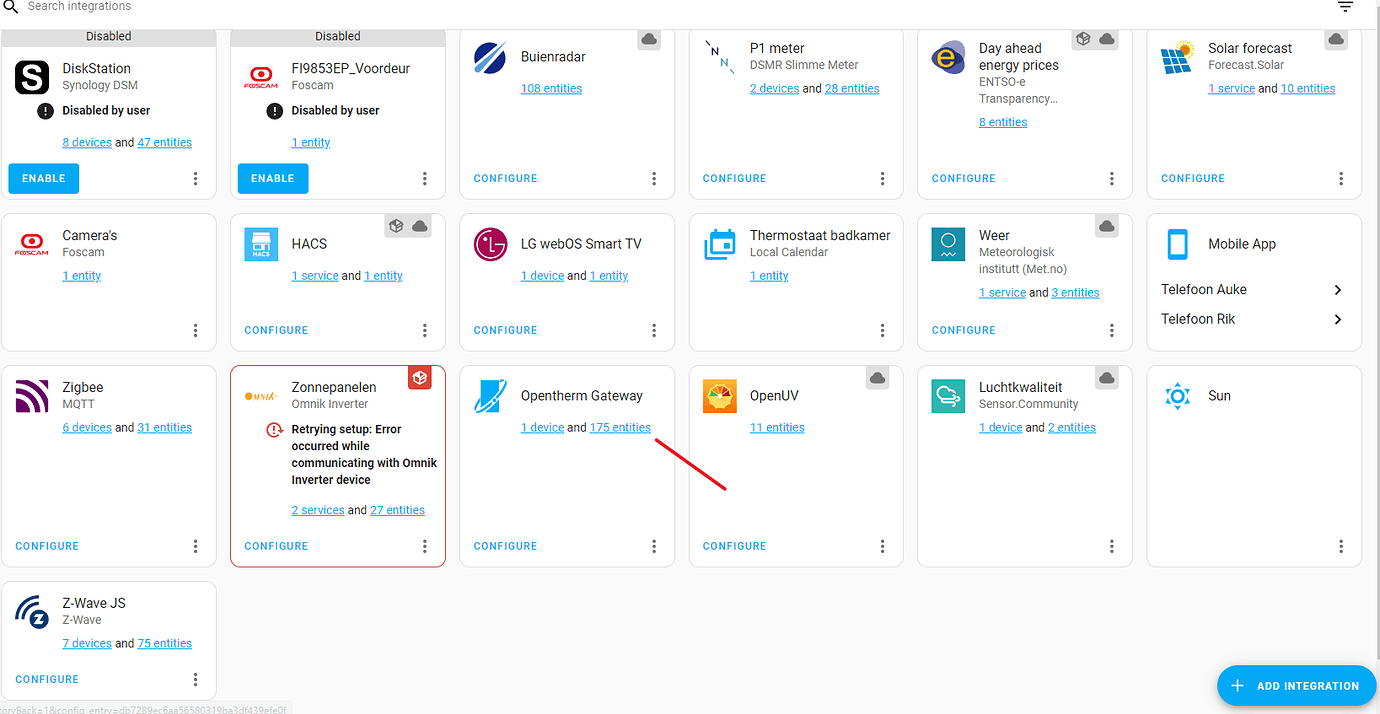Viewport: 1380px width, 714px height.
Task: Open Buienradar card overflow menu
Action: click(x=654, y=179)
